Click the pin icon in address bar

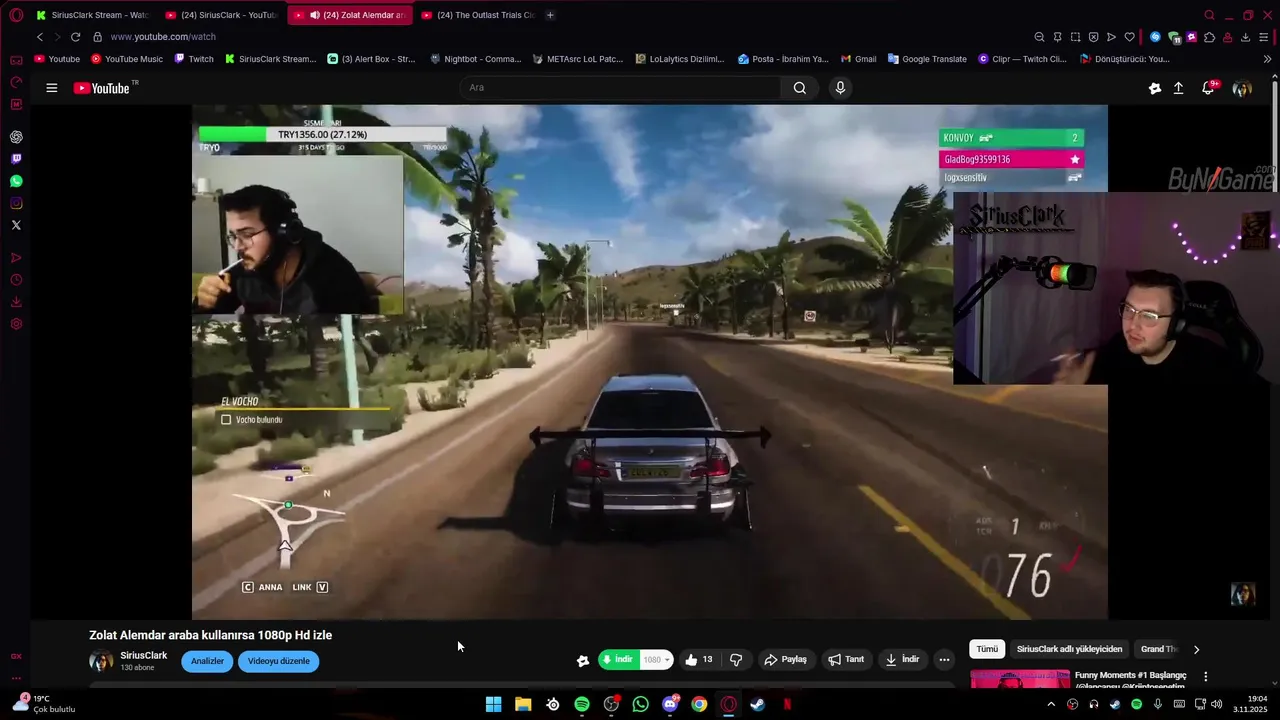(1057, 37)
